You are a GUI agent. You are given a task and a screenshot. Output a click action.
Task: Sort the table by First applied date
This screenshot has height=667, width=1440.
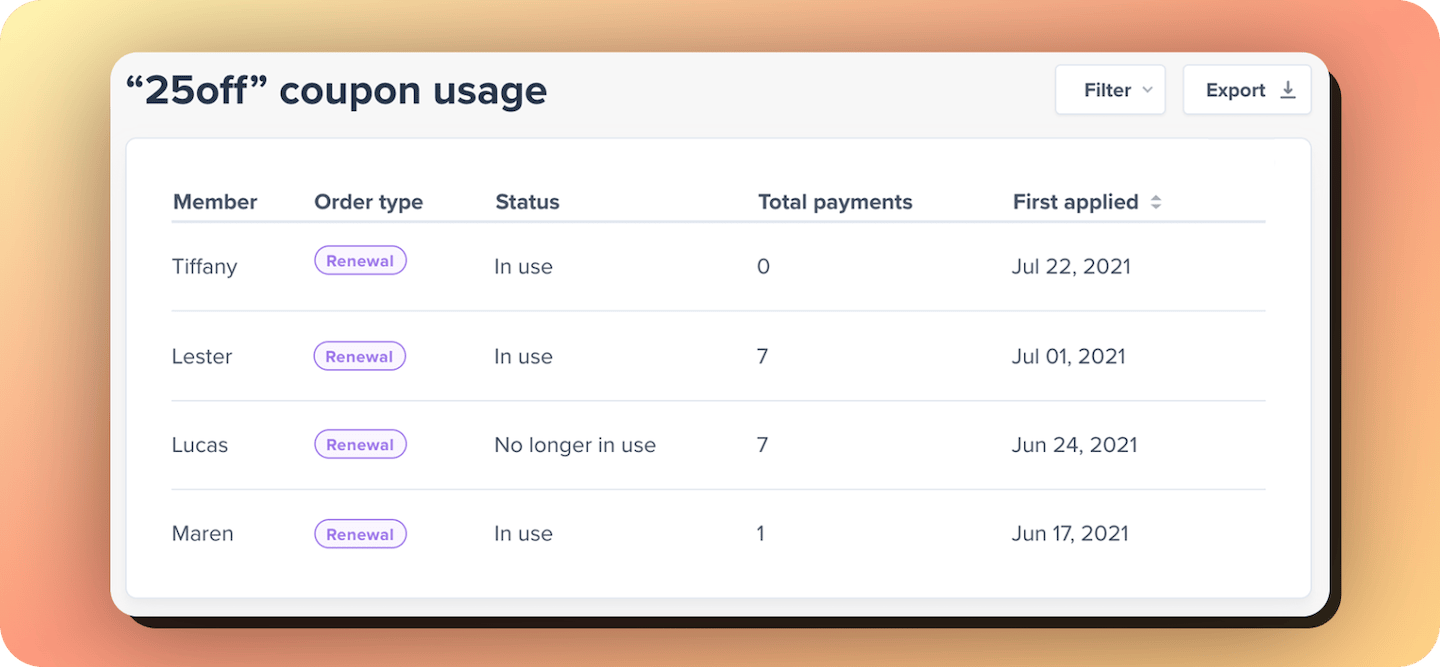(1075, 201)
